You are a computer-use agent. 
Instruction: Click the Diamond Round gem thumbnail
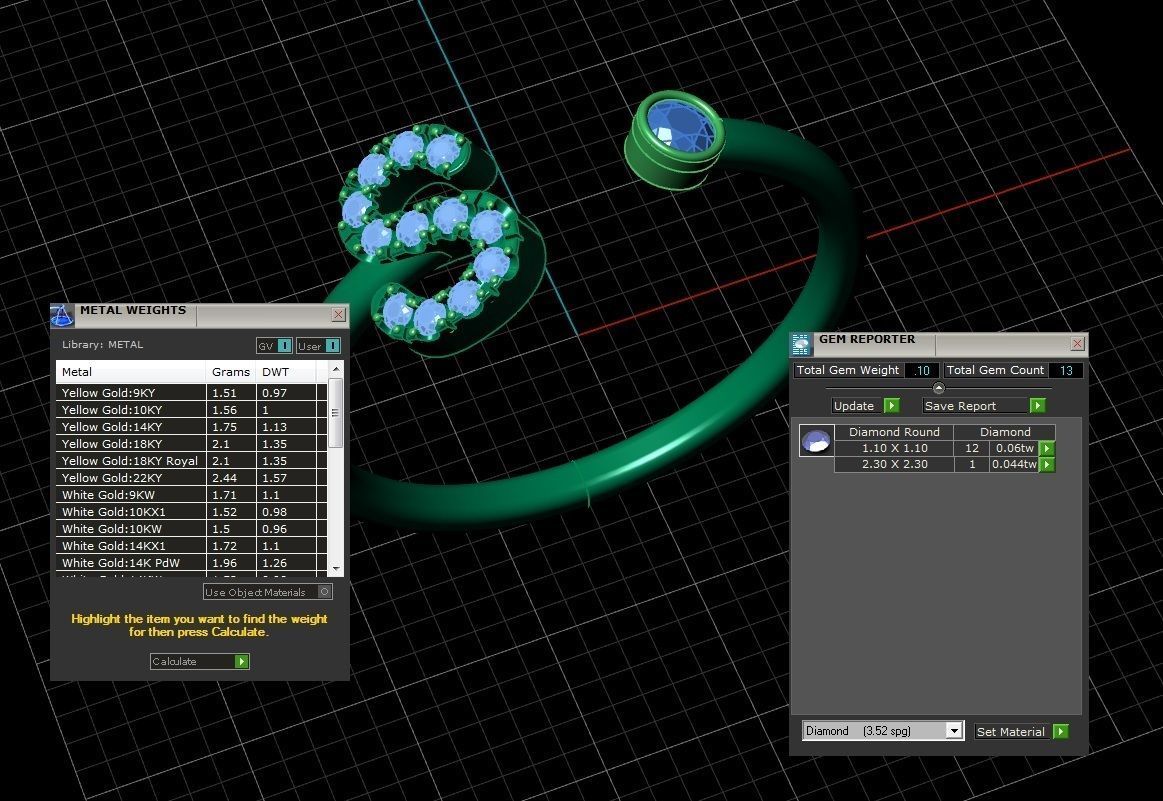(816, 441)
